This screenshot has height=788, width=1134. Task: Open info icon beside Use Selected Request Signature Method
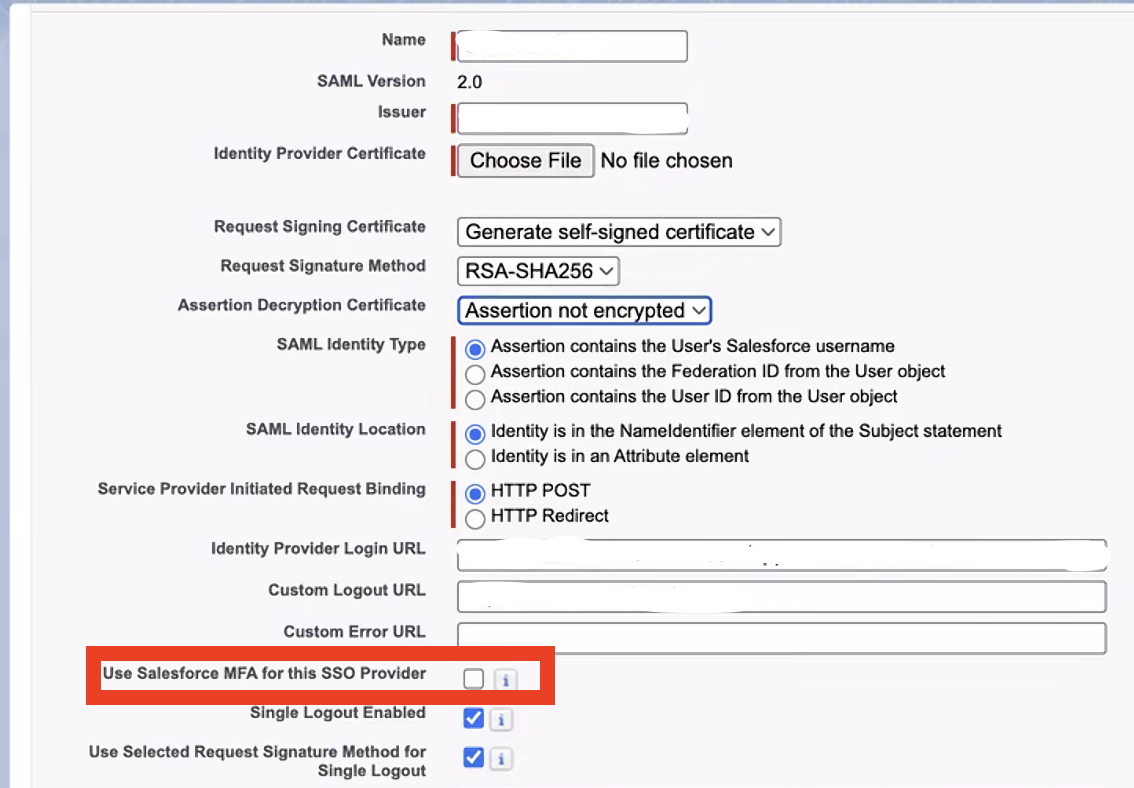tap(500, 758)
